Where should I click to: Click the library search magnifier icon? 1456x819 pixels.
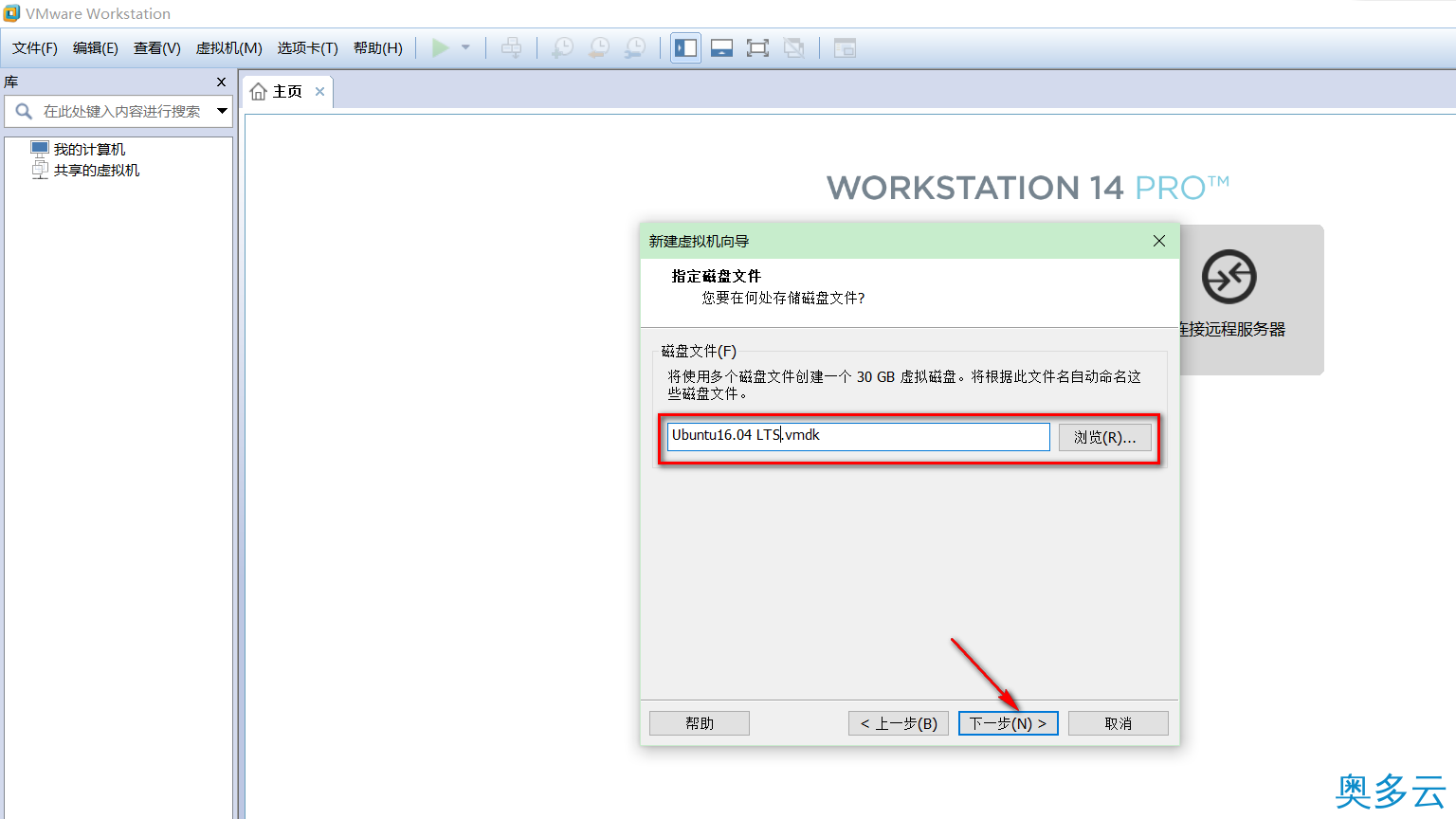[24, 111]
